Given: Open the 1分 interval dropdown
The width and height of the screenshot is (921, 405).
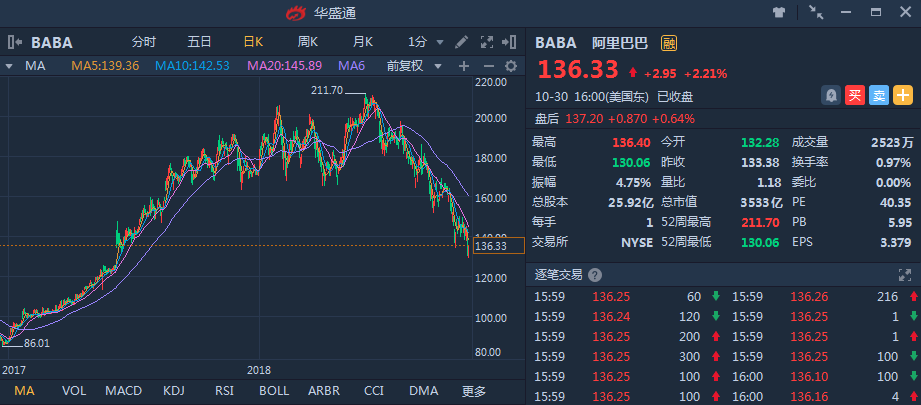Looking at the screenshot, I should click(425, 42).
